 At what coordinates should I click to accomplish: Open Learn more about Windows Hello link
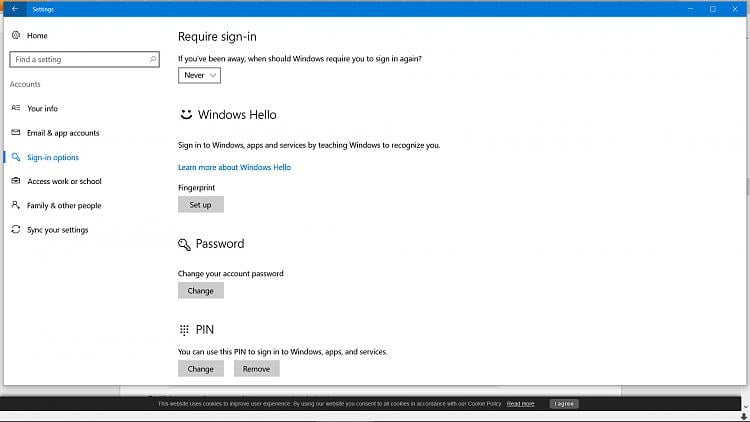pyautogui.click(x=234, y=167)
